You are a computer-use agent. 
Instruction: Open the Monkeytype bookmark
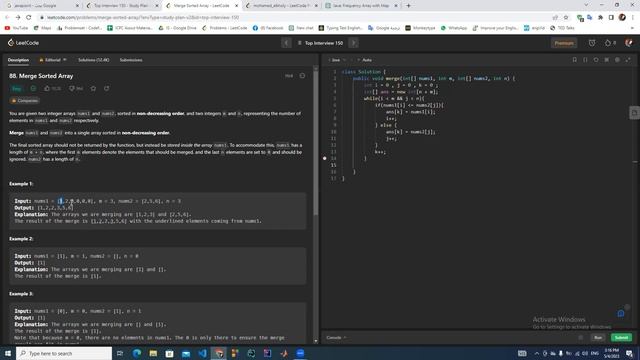click(x=420, y=28)
